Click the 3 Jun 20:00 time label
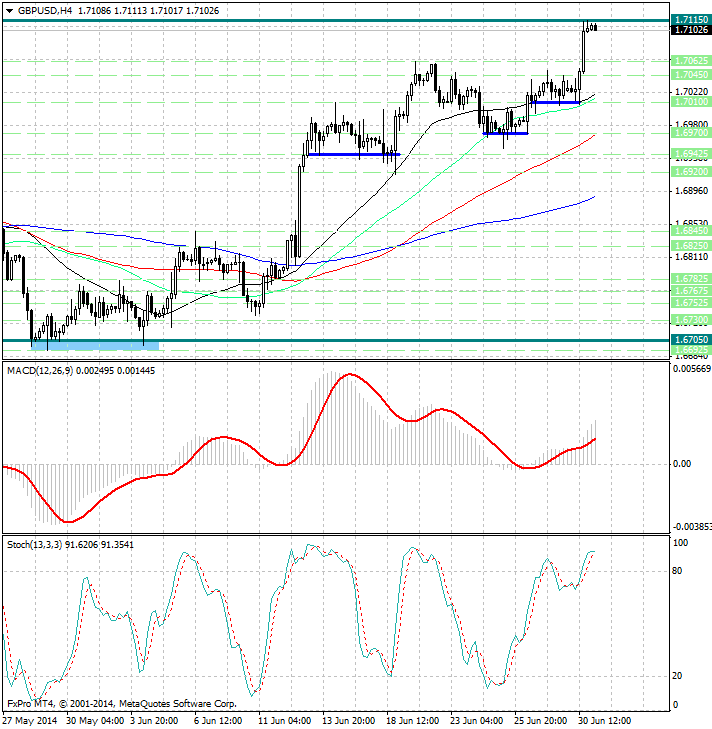 tap(154, 721)
